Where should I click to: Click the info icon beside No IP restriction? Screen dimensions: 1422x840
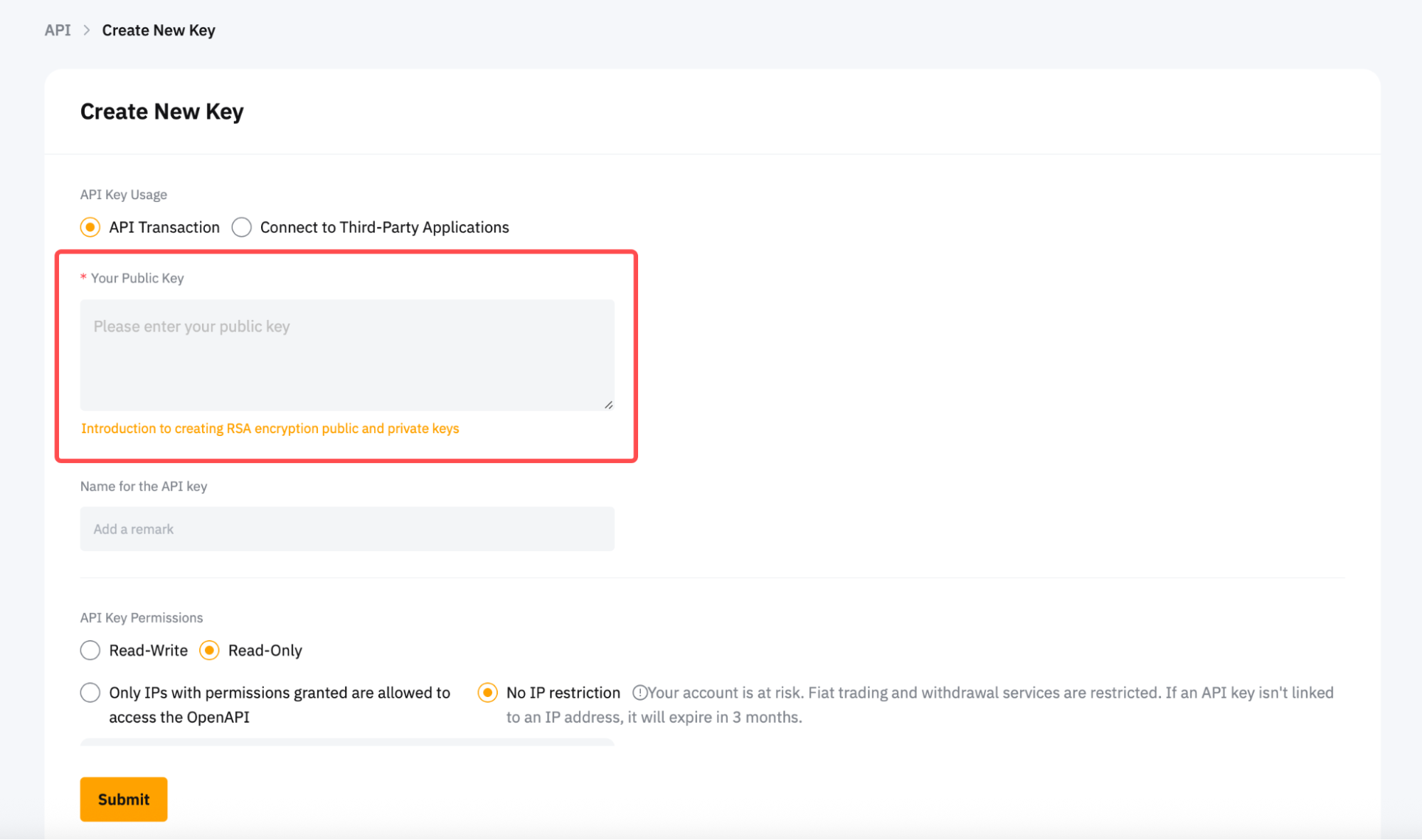[x=640, y=693]
